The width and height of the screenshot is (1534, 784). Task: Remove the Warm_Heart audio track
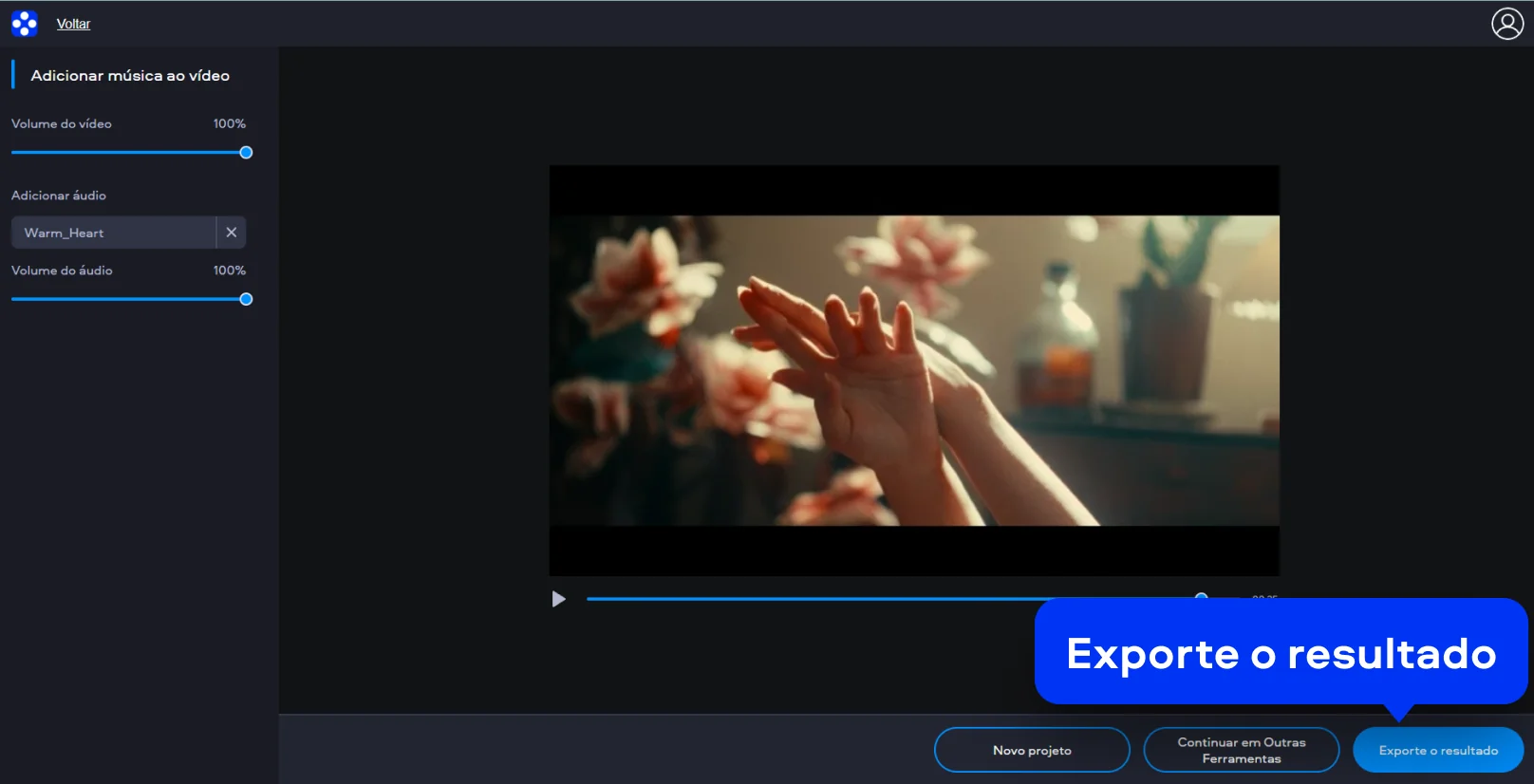232,233
